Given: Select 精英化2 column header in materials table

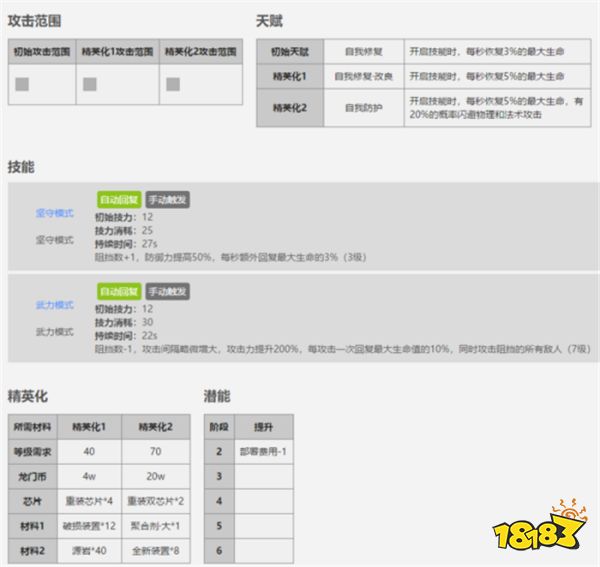Looking at the screenshot, I should (x=154, y=426).
